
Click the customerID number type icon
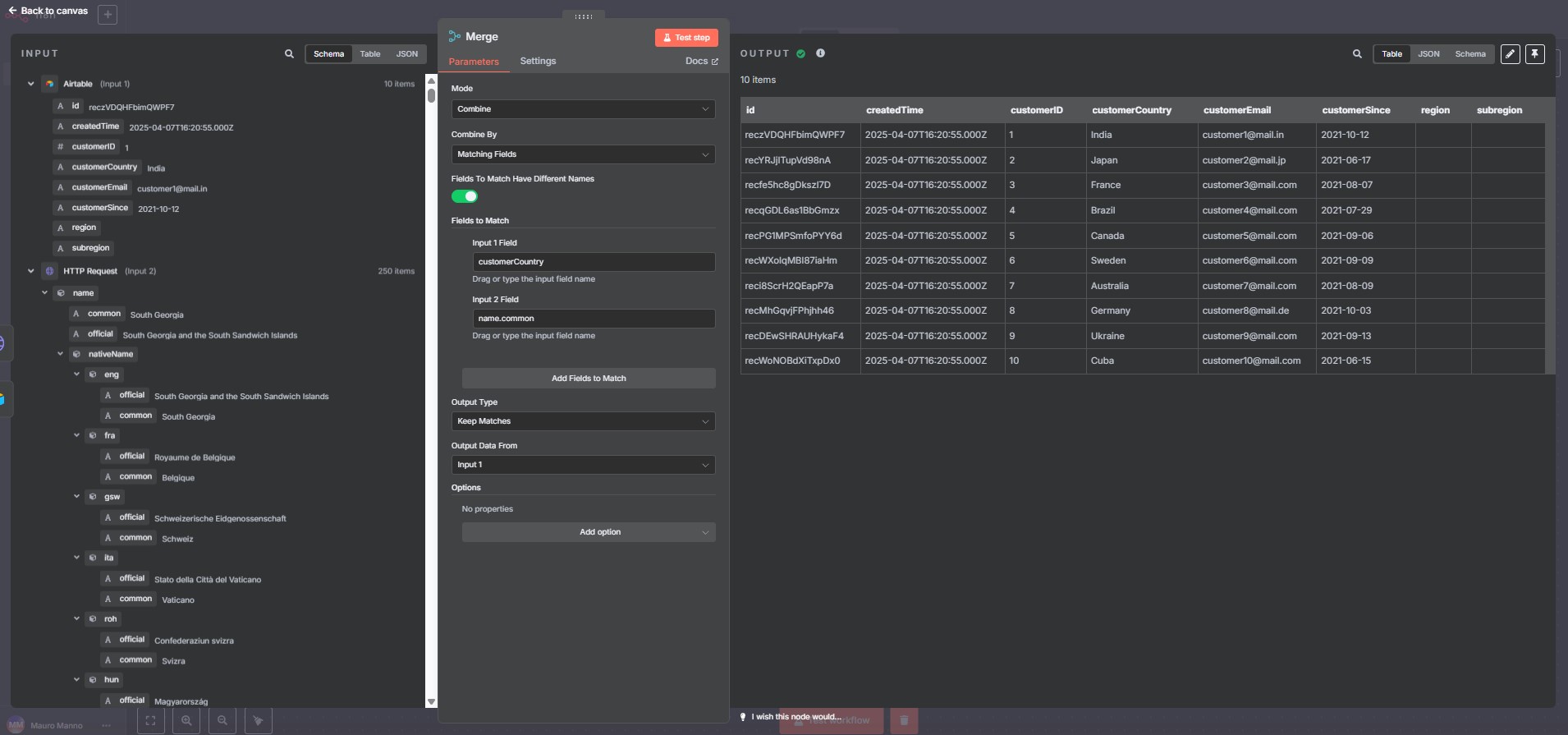pos(60,147)
